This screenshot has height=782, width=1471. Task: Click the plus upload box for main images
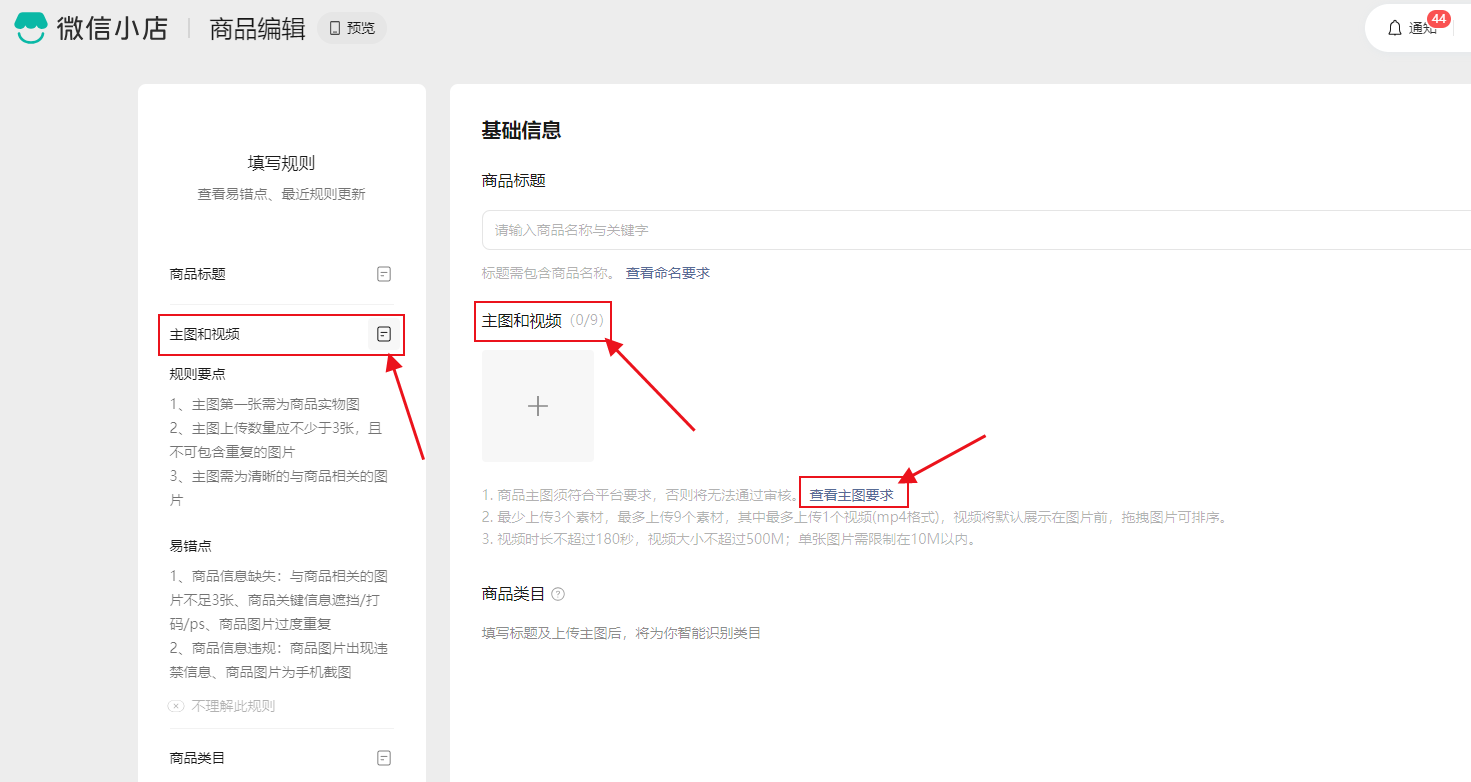click(538, 406)
